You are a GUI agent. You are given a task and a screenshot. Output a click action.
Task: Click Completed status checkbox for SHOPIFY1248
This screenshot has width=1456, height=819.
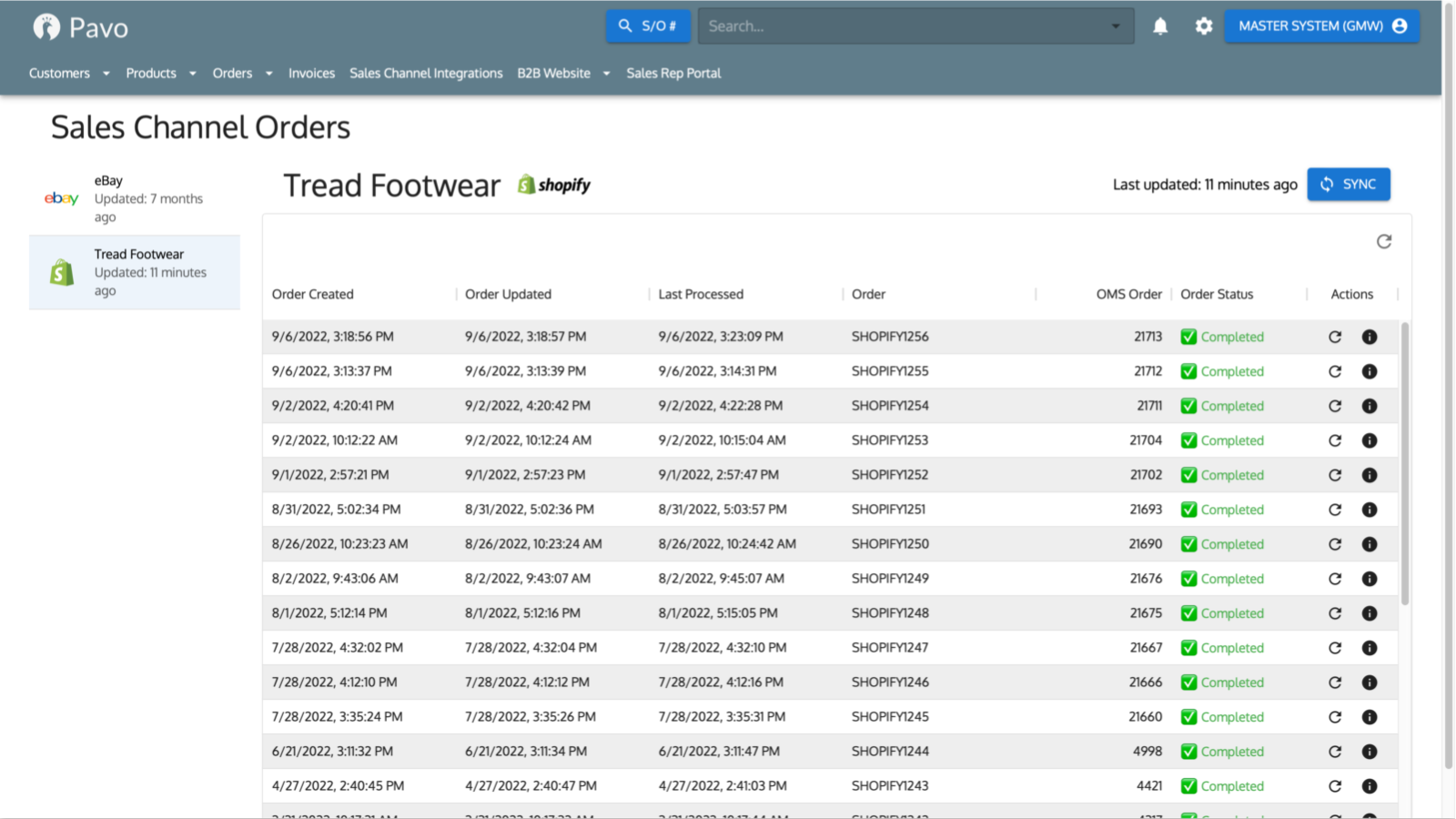(1188, 613)
